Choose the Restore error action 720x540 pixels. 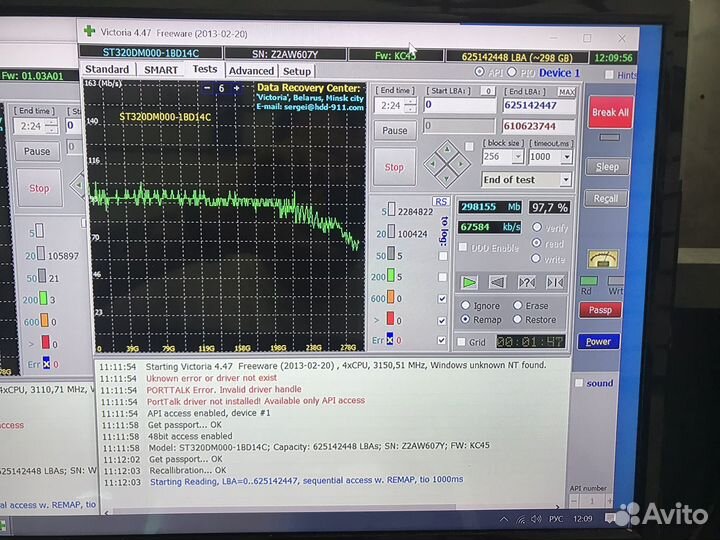[517, 319]
